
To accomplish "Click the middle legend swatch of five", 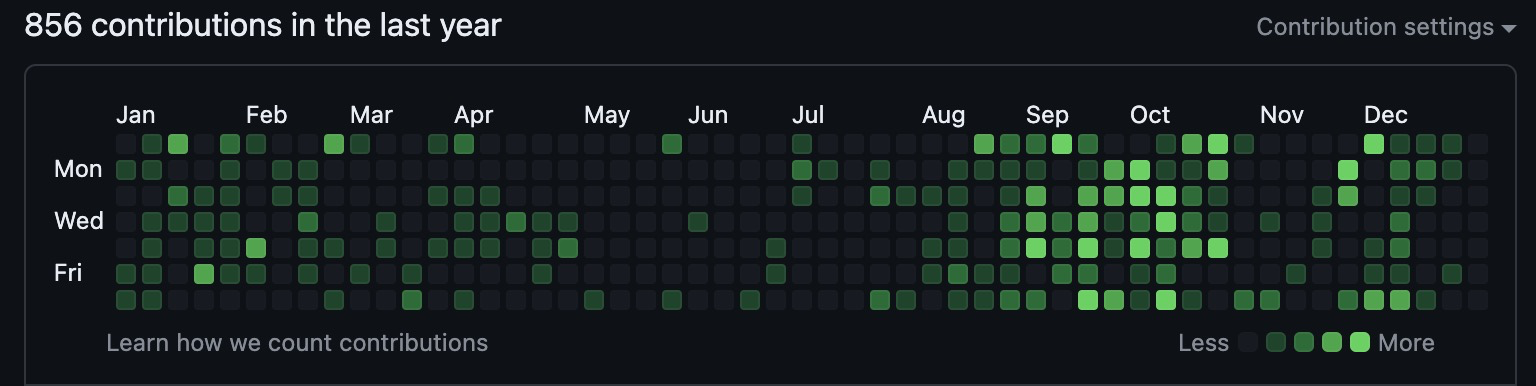I will click(1304, 343).
